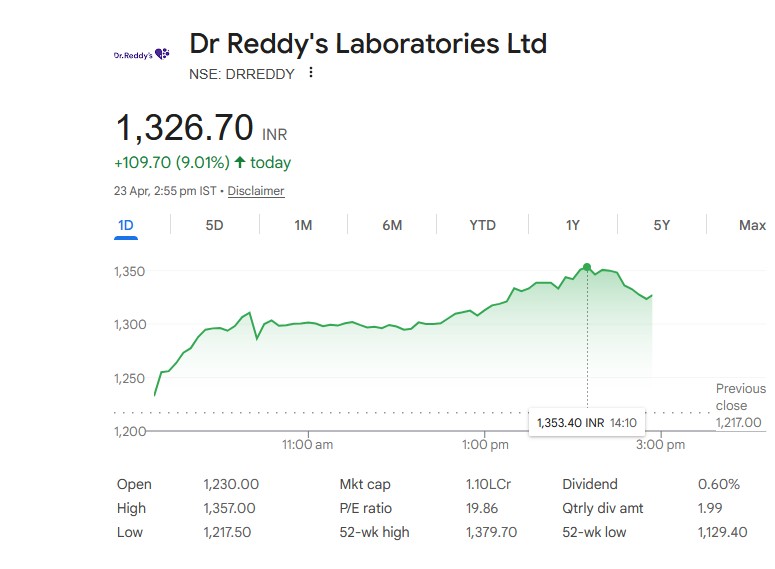The image size is (775, 569).
Task: Click the NSE: DRREDDY ticker text
Action: [242, 73]
